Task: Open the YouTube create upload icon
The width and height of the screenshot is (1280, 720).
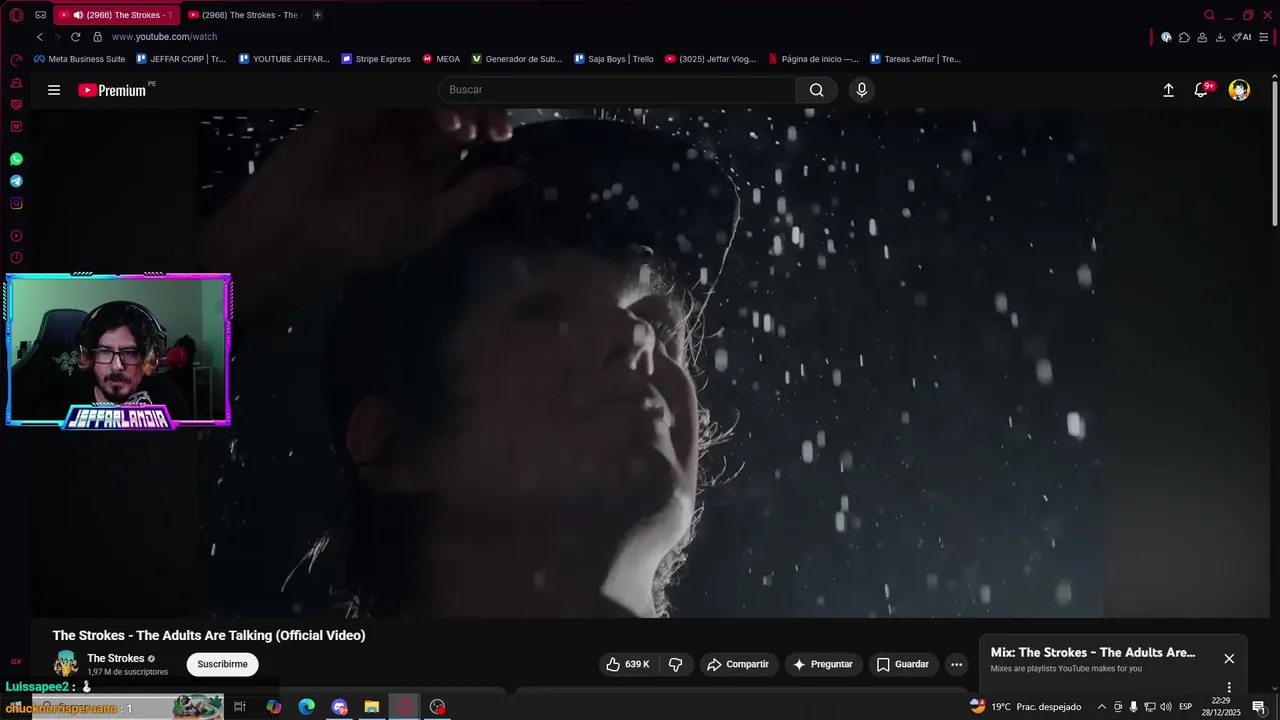Action: (1168, 90)
